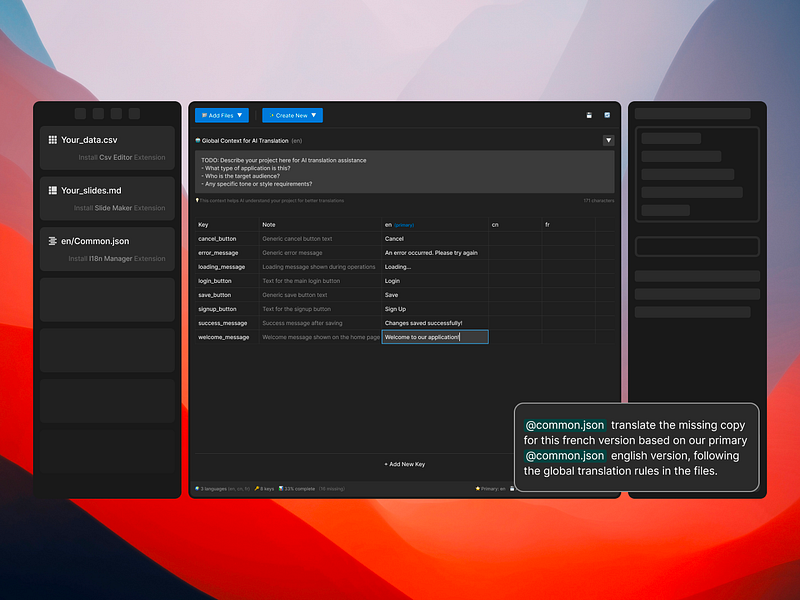Screen dimensions: 800x600
Task: Click the 'Save' English value cell
Action: (435, 295)
